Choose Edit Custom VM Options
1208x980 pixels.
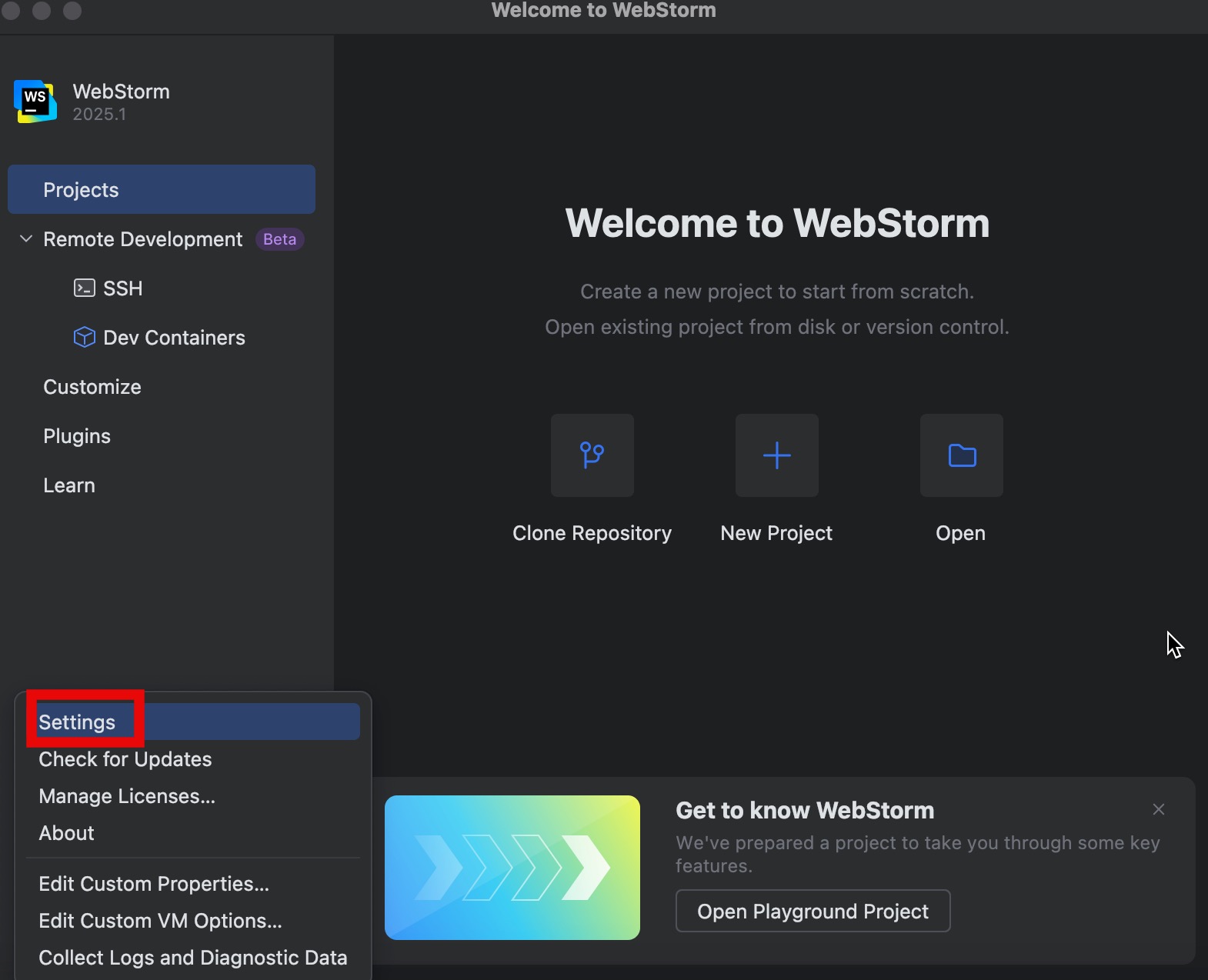point(160,921)
